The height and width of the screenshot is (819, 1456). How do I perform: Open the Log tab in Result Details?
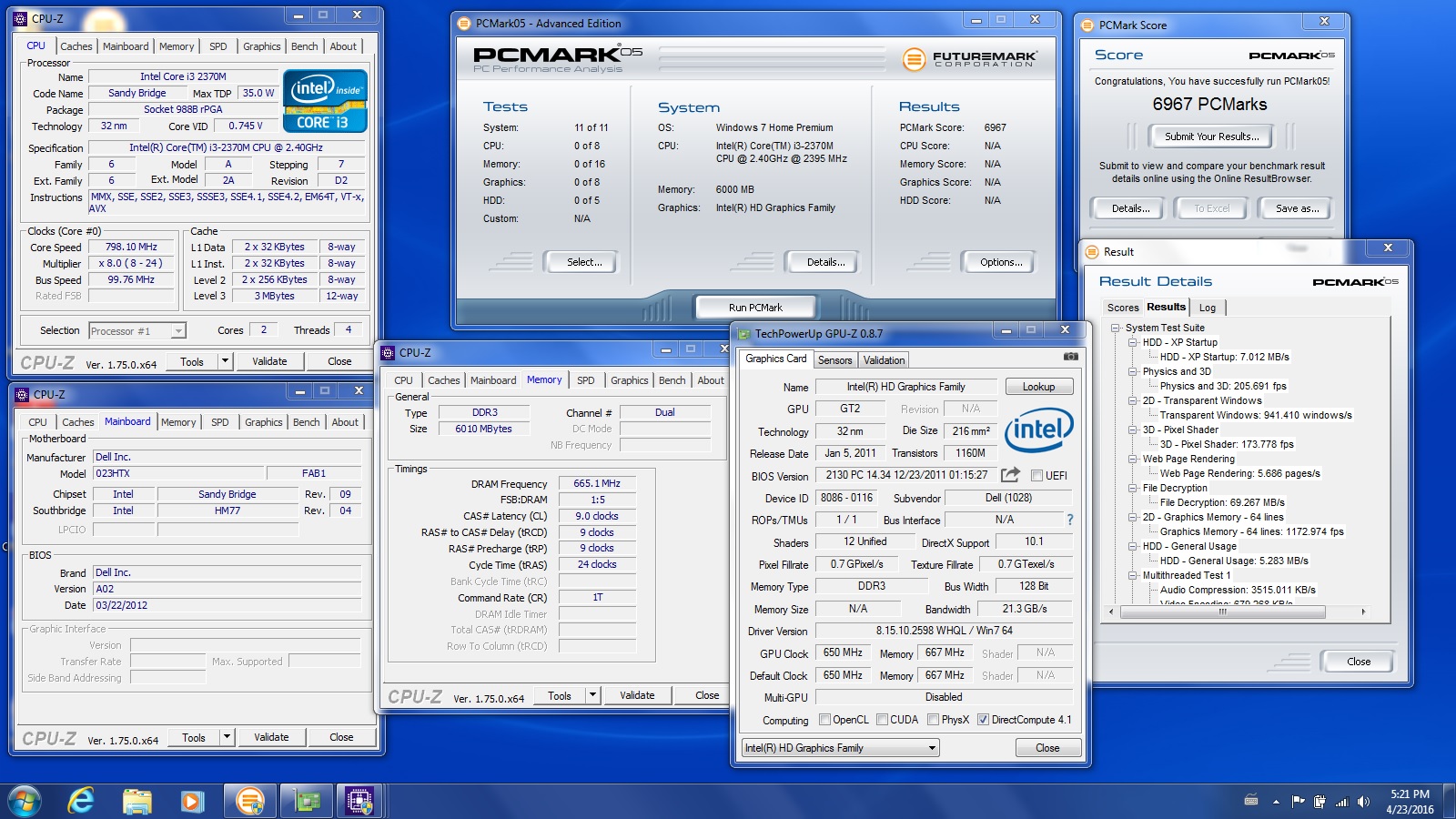[1208, 308]
